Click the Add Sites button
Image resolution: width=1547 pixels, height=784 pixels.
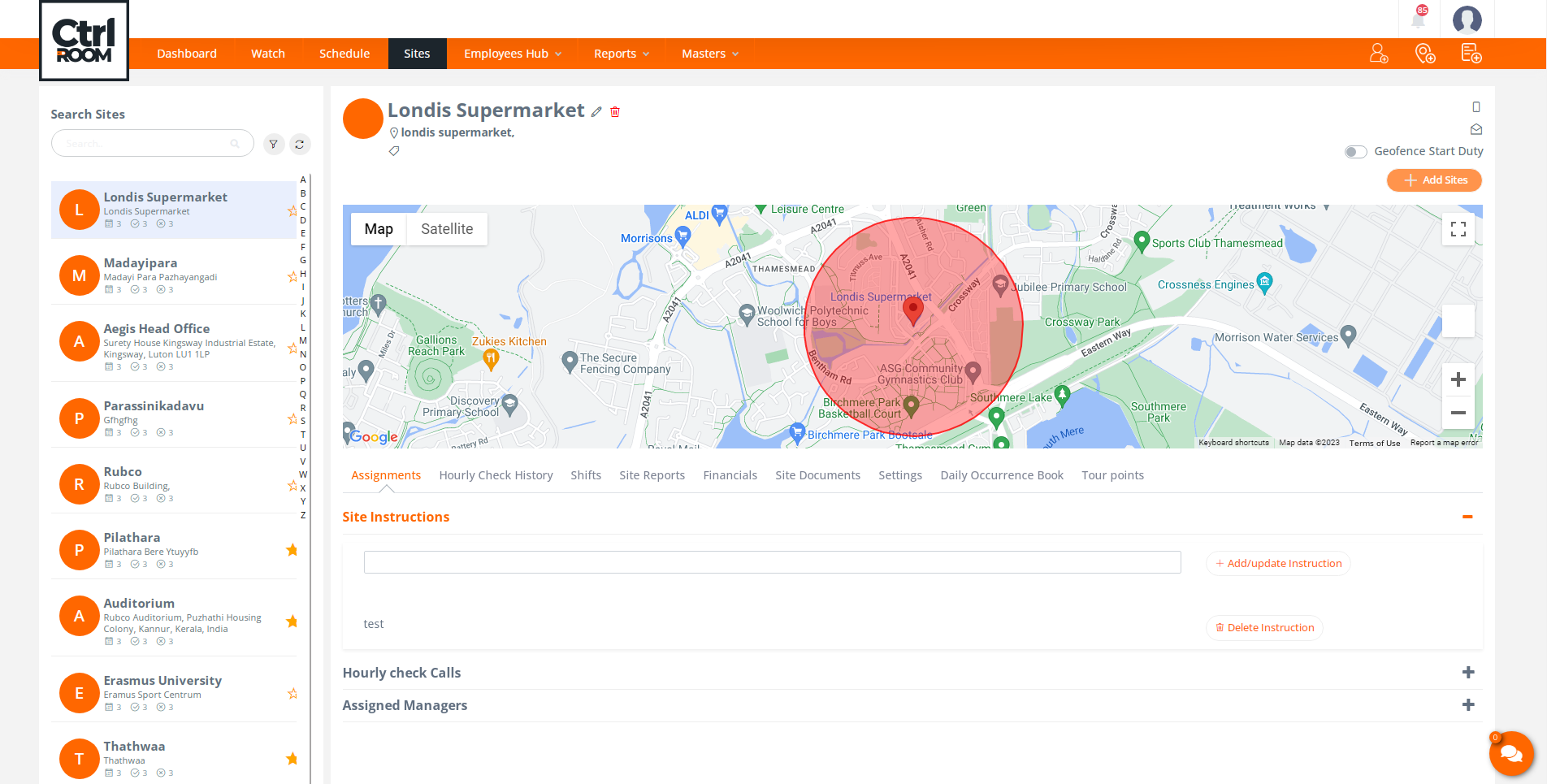click(1434, 180)
